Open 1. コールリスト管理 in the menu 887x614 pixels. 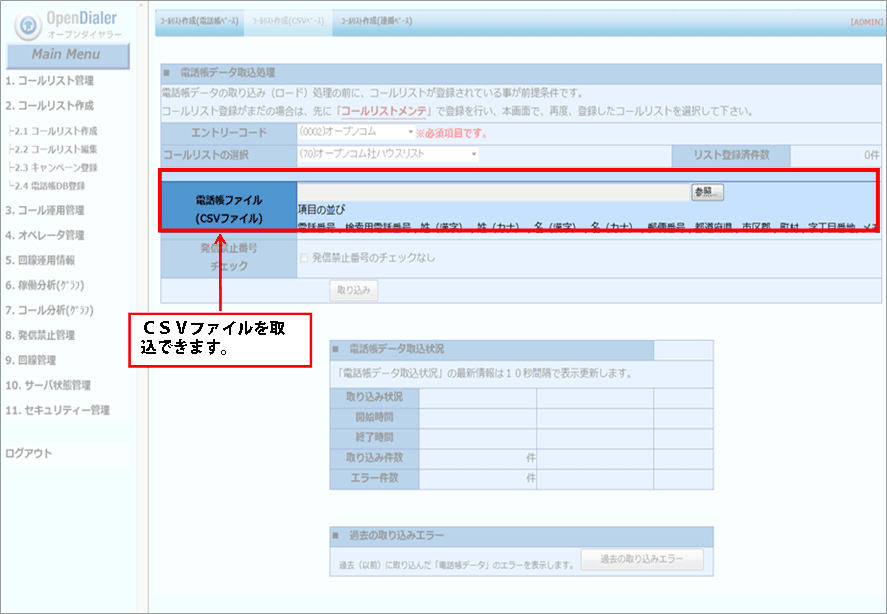point(50,80)
